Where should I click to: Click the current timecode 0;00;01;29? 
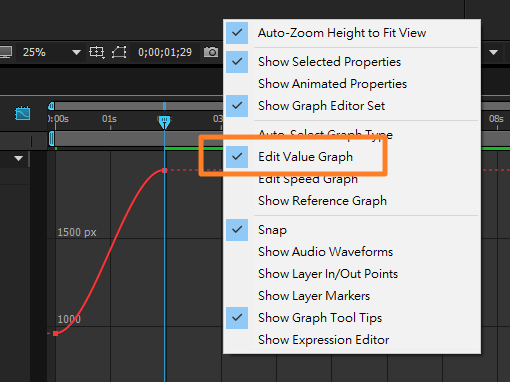pos(165,52)
